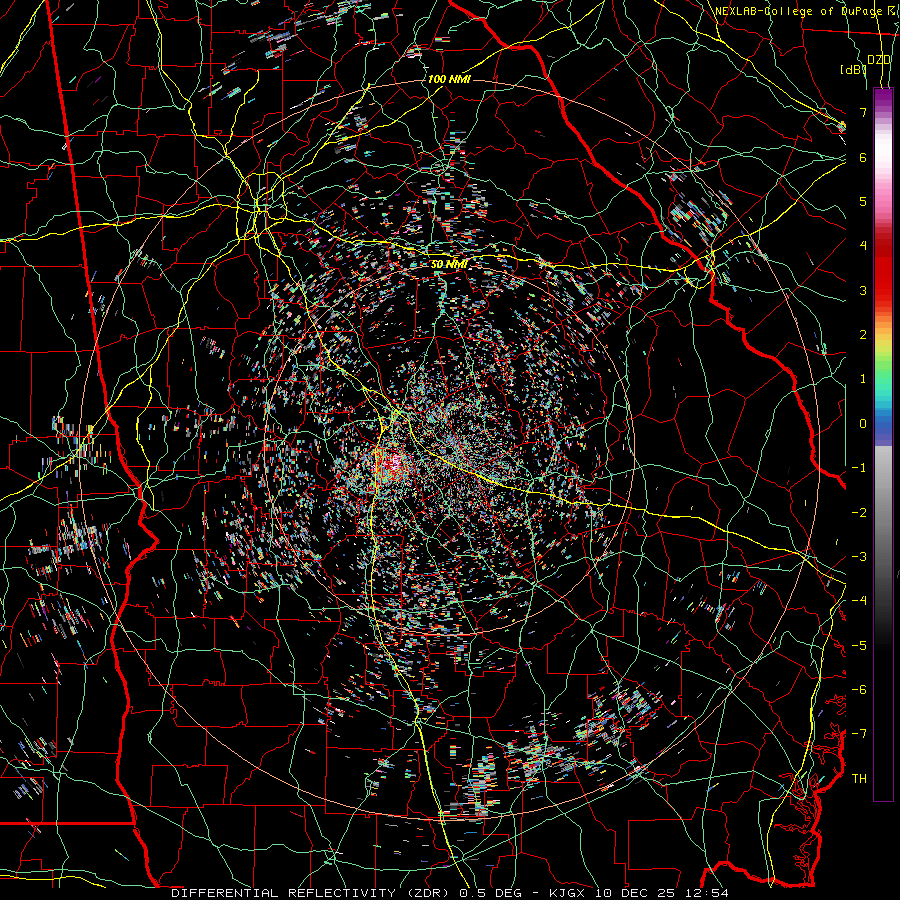Click the "100 NMI" range ring label
This screenshot has width=900, height=900.
[x=449, y=79]
